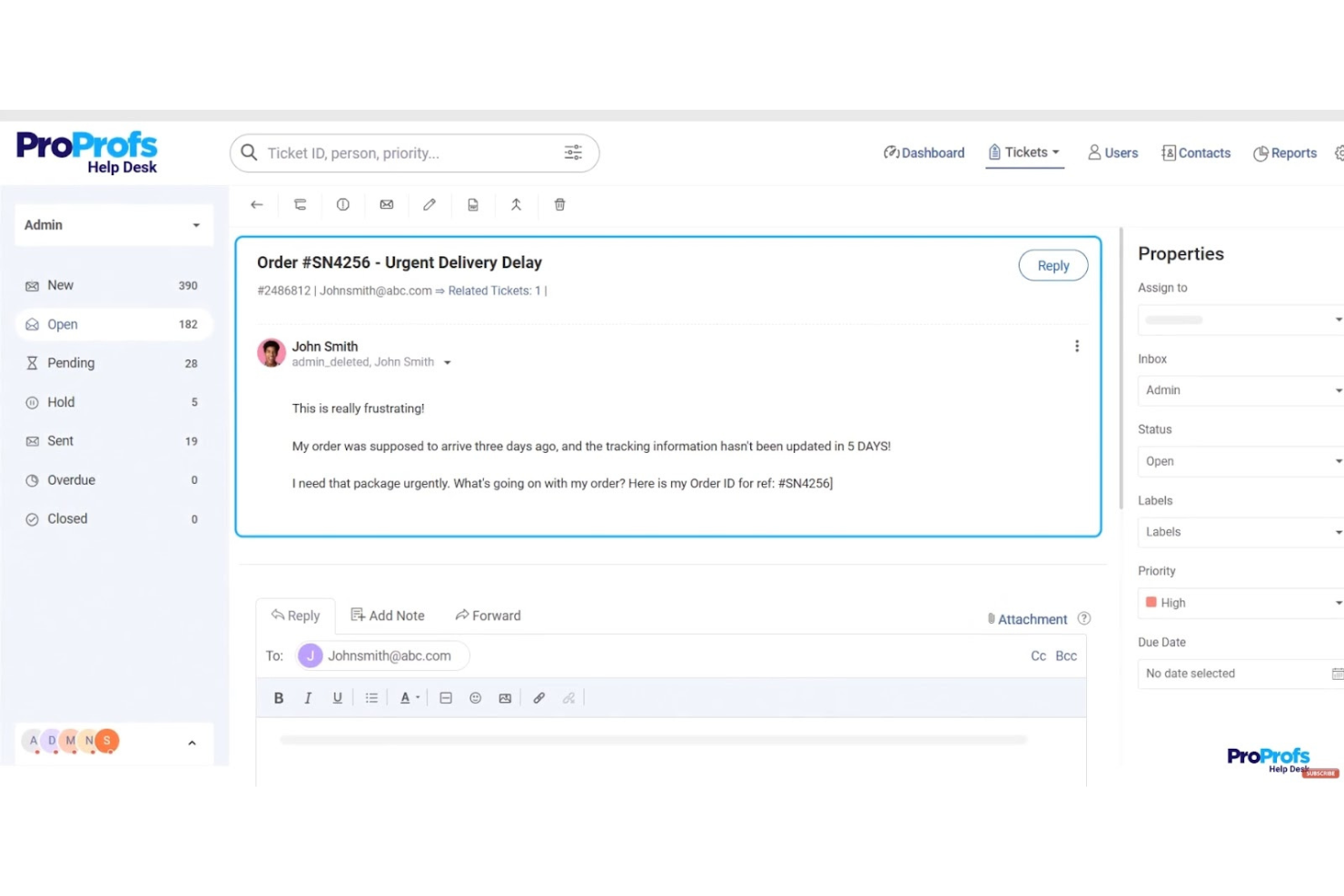This screenshot has height=896, width=1344.
Task: Open the Priority dropdown showing High
Action: (x=1240, y=602)
